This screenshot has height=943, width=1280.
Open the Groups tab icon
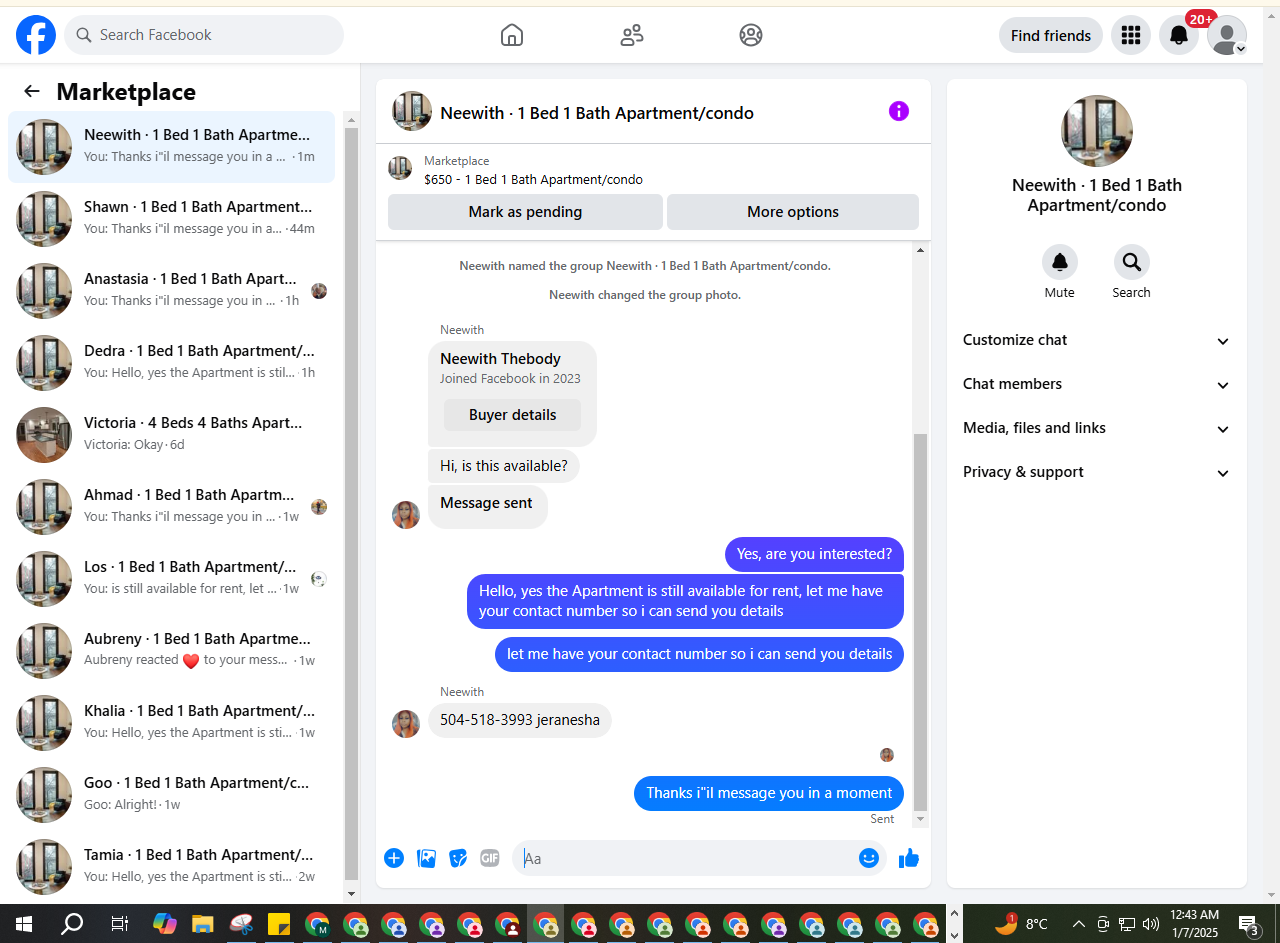click(x=751, y=35)
